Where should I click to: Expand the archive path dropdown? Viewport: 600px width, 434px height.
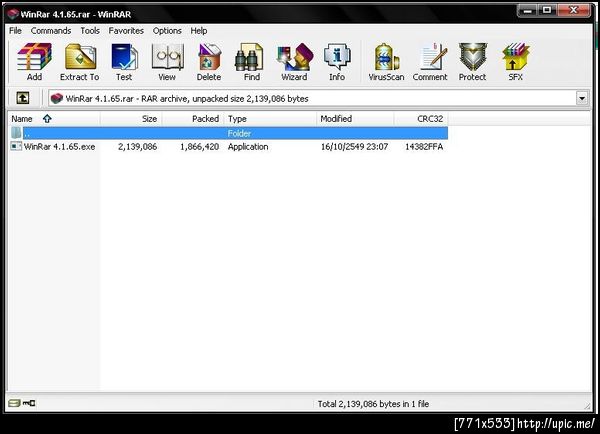pyautogui.click(x=582, y=98)
